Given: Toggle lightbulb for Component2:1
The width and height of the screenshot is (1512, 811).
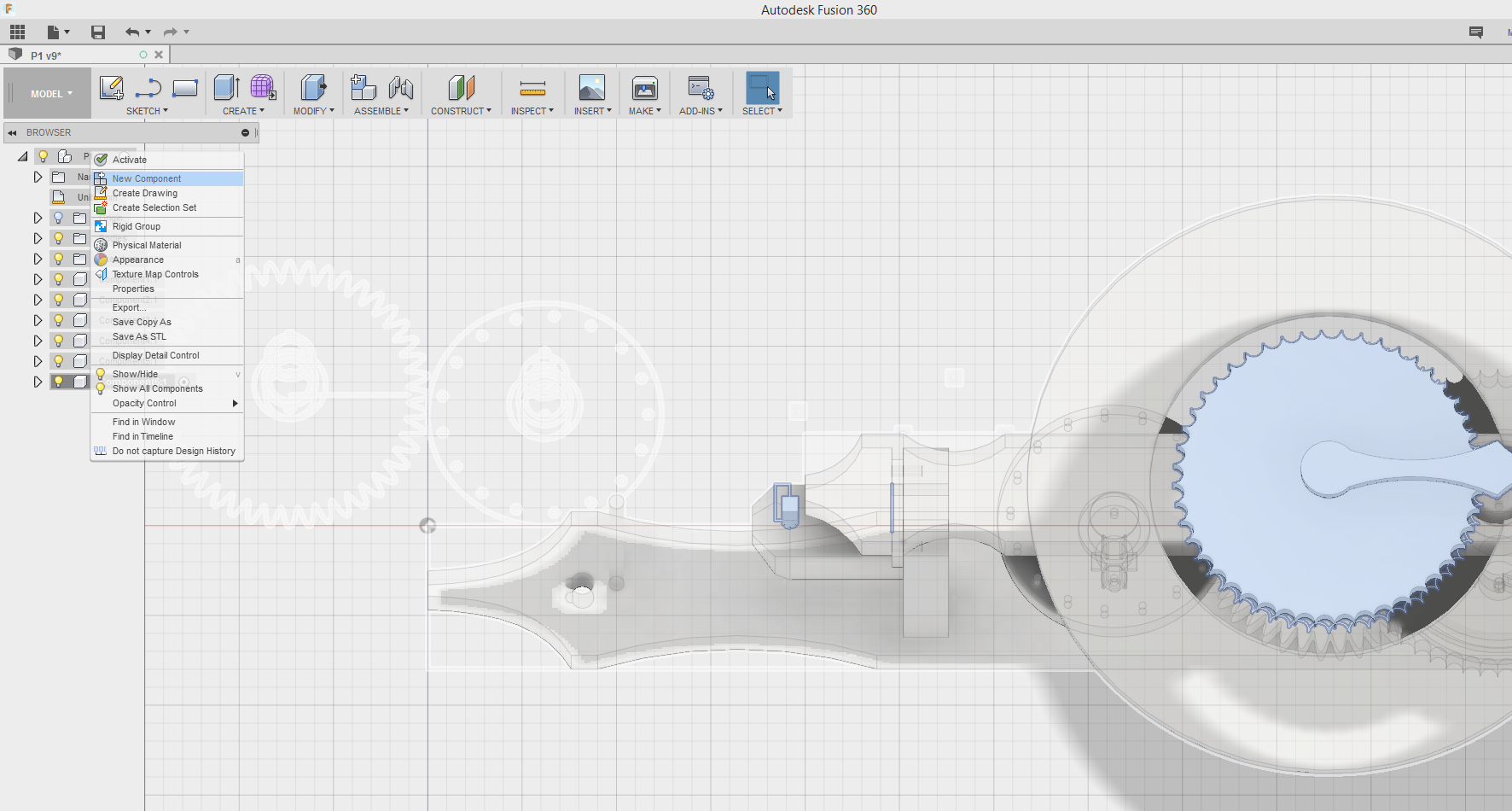Looking at the screenshot, I should click(58, 300).
